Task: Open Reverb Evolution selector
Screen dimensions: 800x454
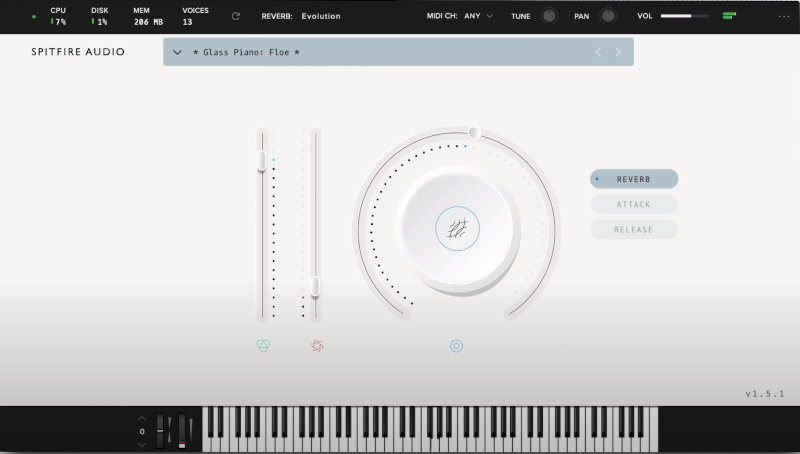Action: click(x=301, y=16)
